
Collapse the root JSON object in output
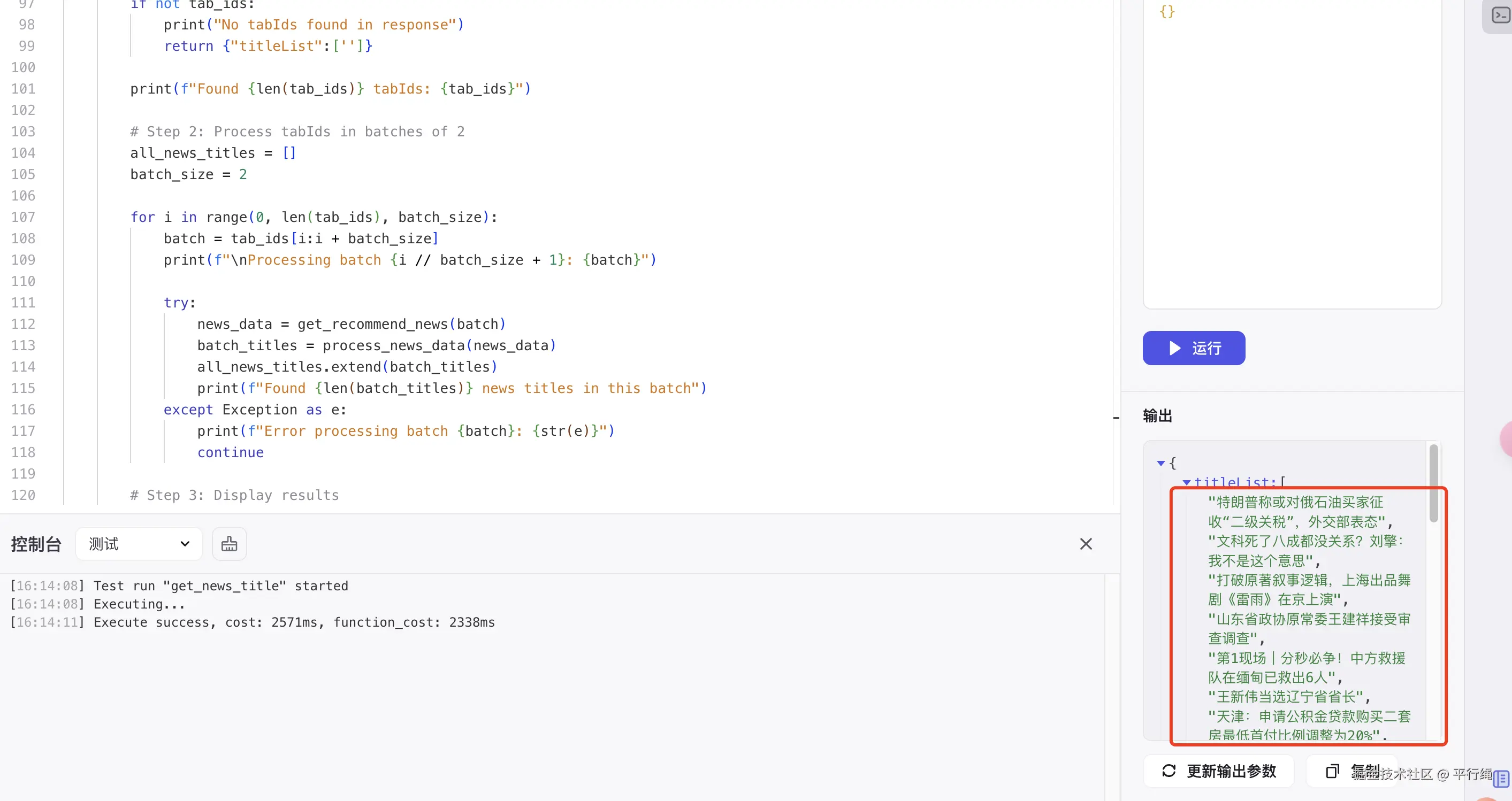[x=1160, y=463]
